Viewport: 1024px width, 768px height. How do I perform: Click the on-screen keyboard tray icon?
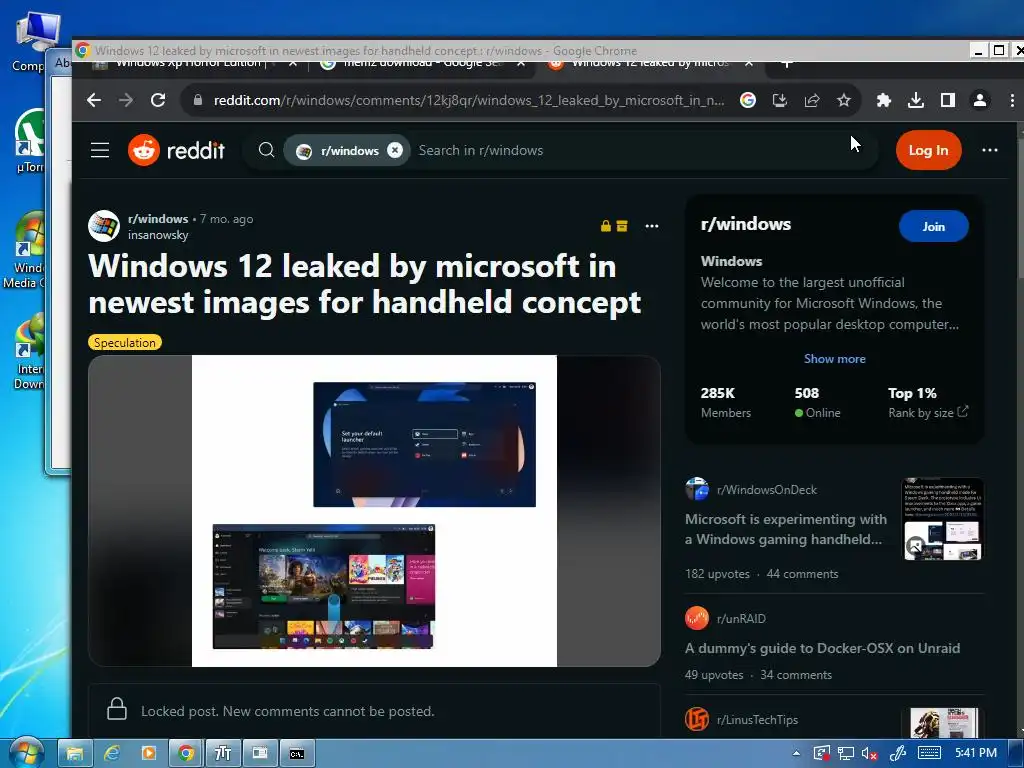[x=929, y=754]
